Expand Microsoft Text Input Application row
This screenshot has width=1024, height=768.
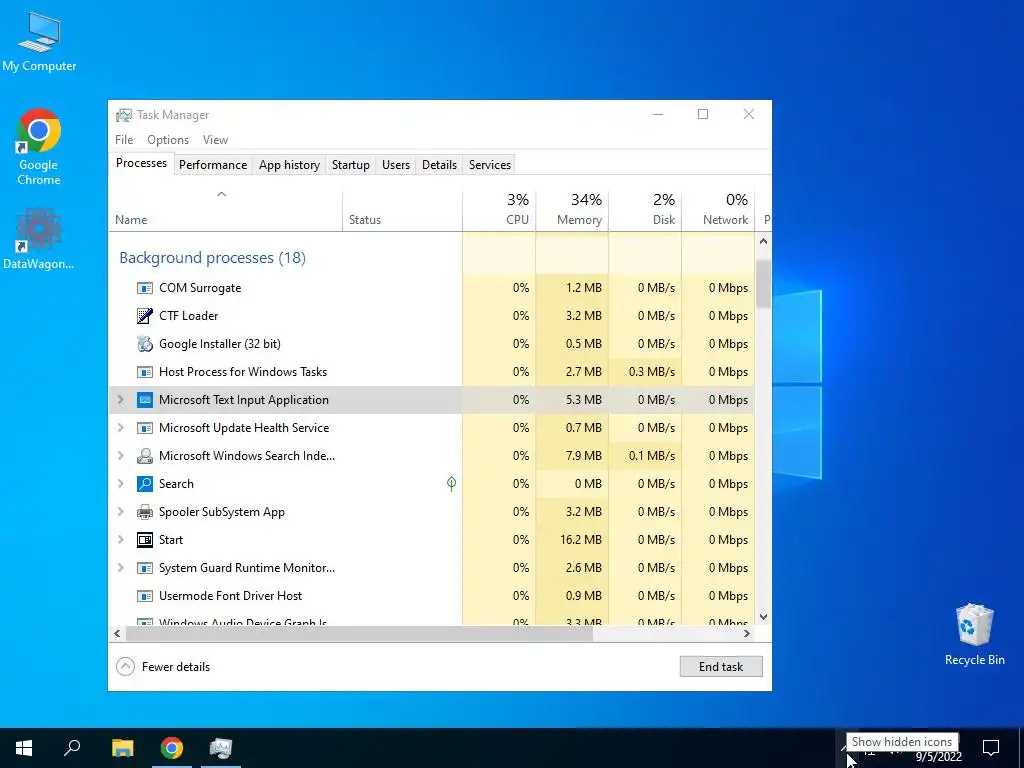coord(120,400)
